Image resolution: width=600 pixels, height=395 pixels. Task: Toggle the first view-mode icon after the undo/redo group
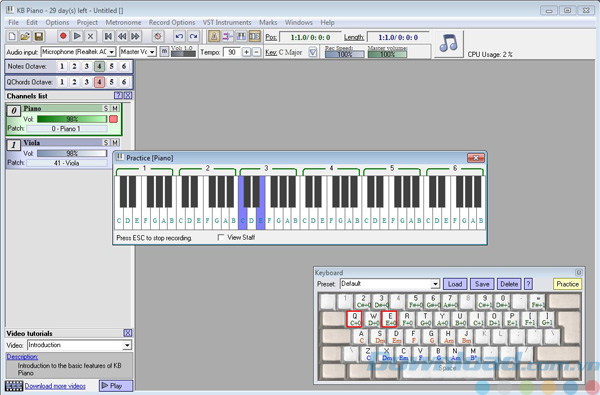coord(214,36)
